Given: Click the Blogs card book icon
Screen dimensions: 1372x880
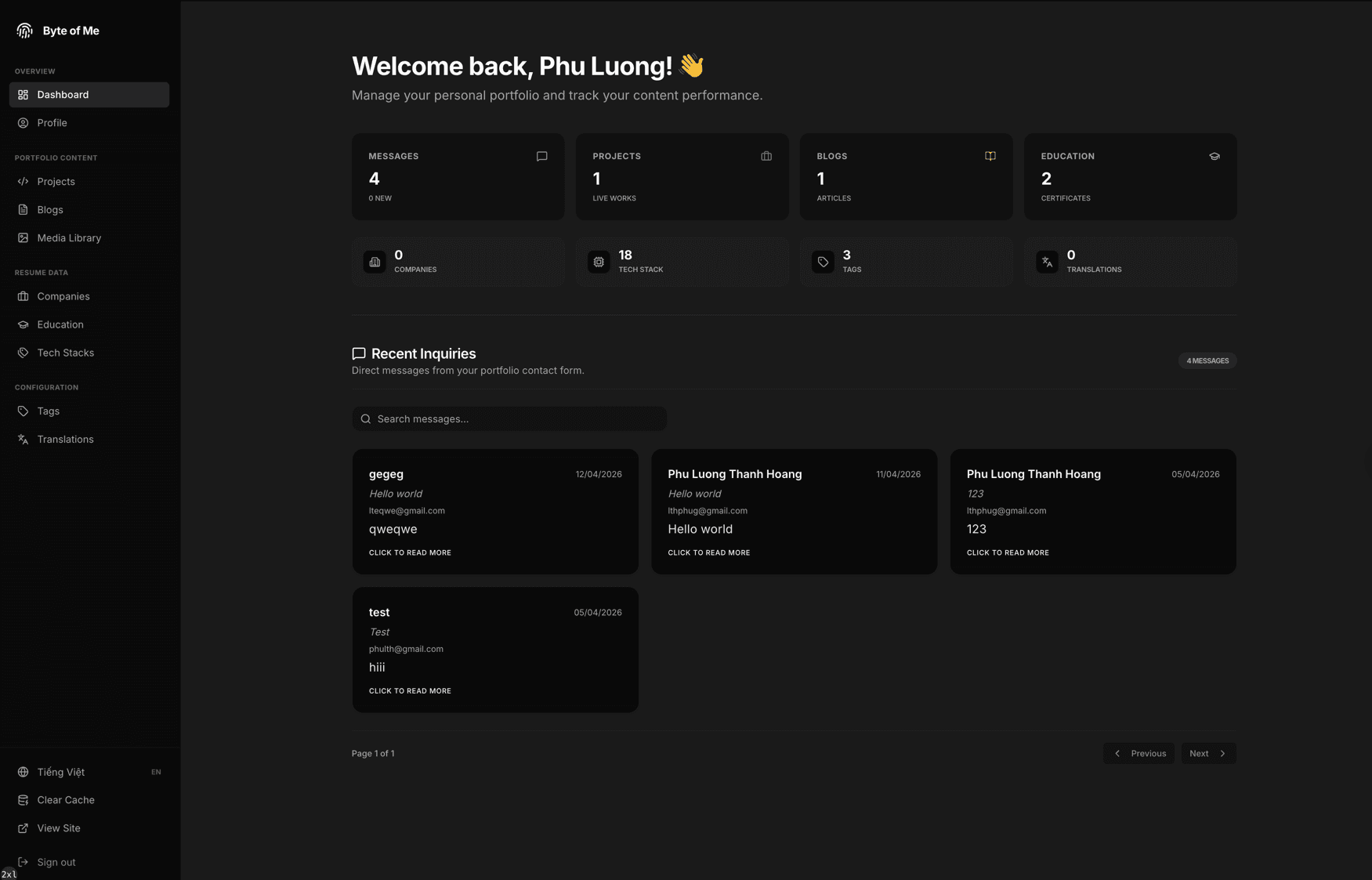Looking at the screenshot, I should tap(990, 156).
